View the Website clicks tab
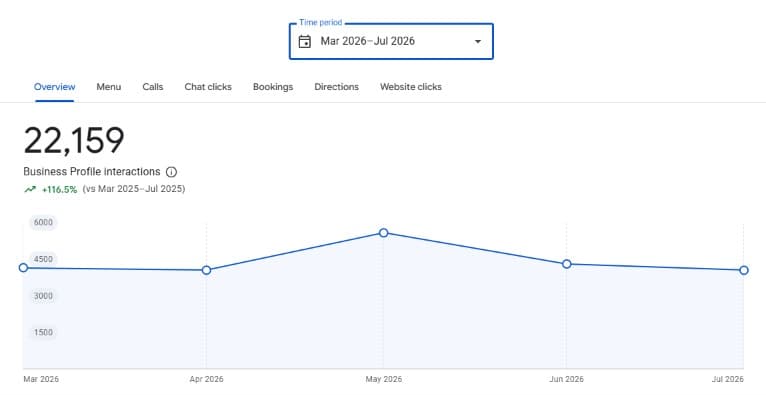This screenshot has width=766, height=395. click(410, 87)
